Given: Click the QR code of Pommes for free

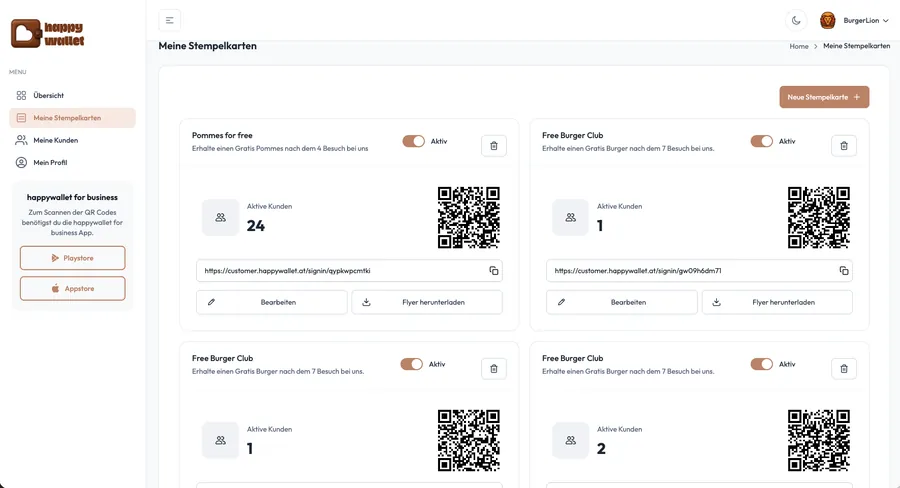Looking at the screenshot, I should point(468,217).
